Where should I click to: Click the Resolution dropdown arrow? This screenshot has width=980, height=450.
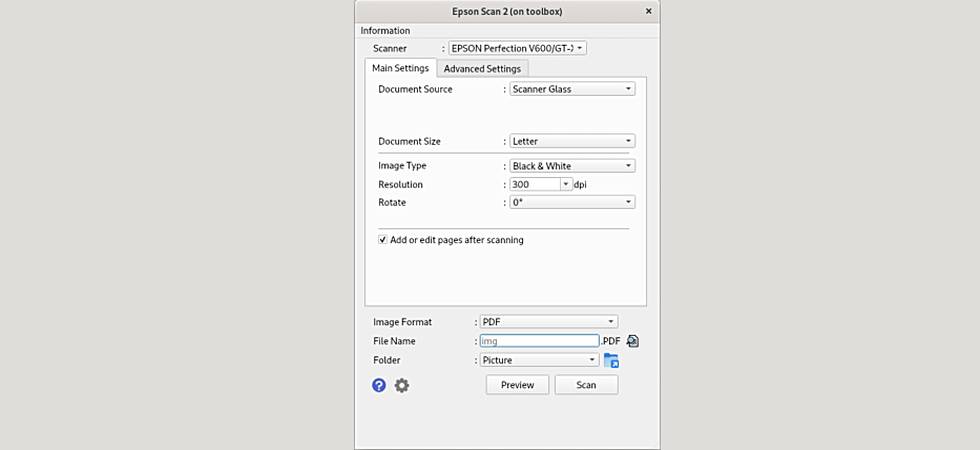point(566,184)
